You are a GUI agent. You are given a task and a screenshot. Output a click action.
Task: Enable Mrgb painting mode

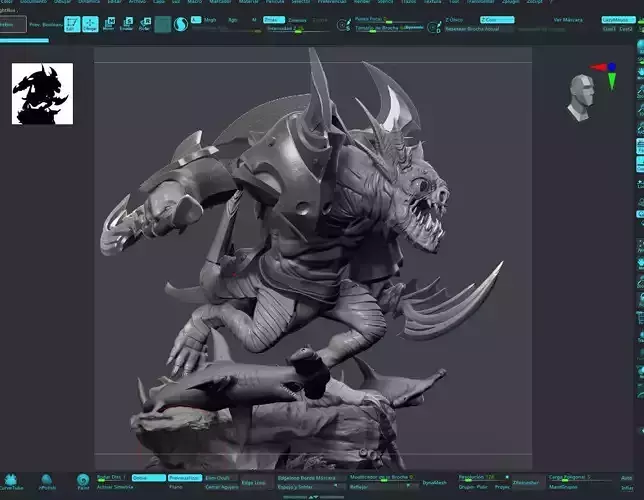[210, 20]
